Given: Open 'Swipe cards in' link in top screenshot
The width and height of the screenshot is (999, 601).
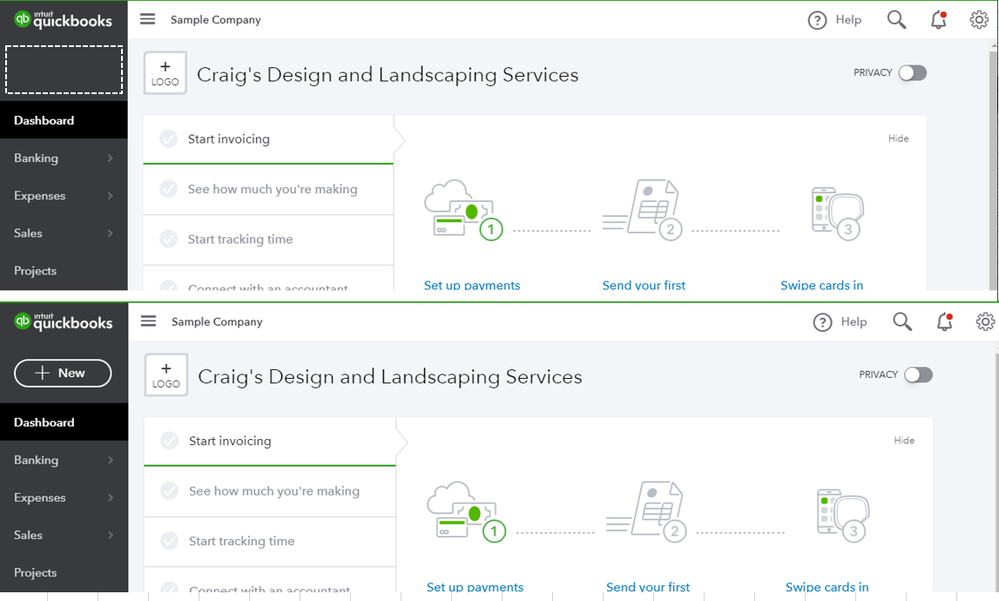Looking at the screenshot, I should tap(822, 285).
